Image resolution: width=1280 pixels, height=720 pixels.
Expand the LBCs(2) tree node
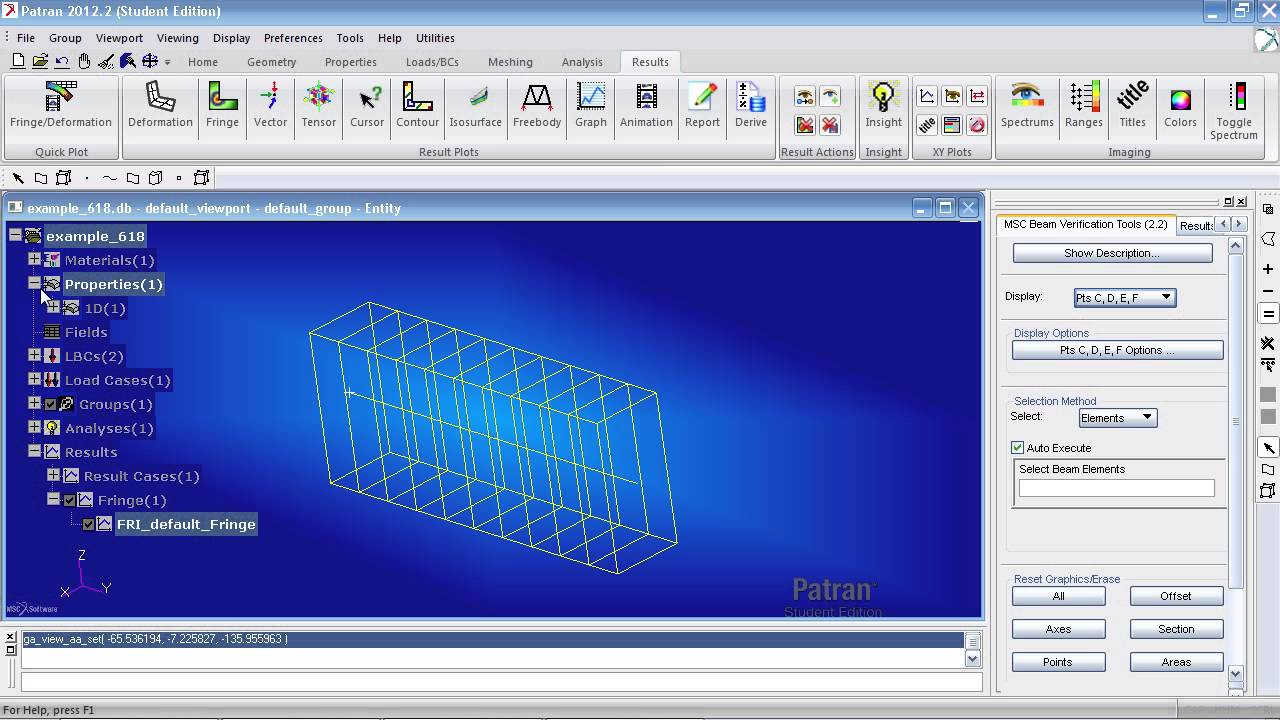pyautogui.click(x=34, y=356)
